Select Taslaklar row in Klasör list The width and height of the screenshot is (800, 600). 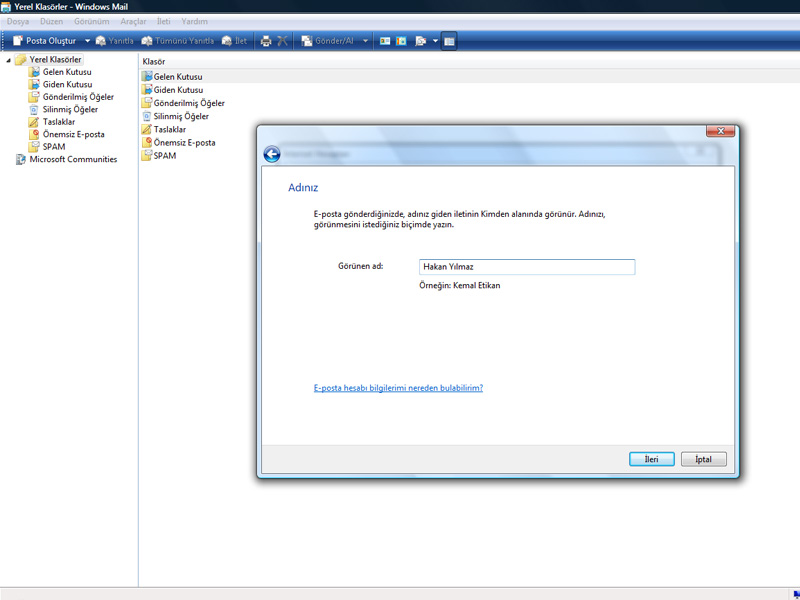point(164,130)
